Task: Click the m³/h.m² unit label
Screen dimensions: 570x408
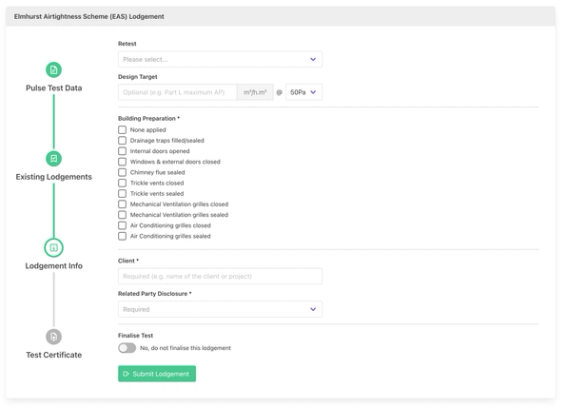Action: click(x=255, y=92)
